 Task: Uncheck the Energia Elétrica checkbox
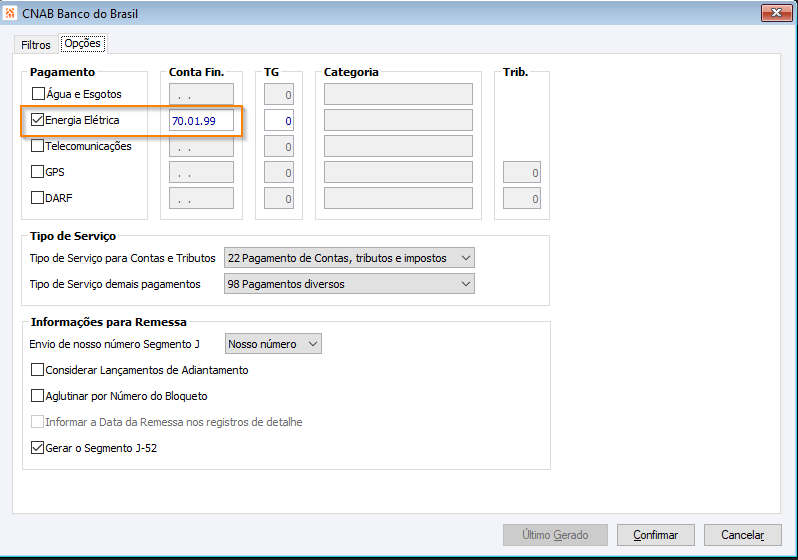(x=38, y=120)
